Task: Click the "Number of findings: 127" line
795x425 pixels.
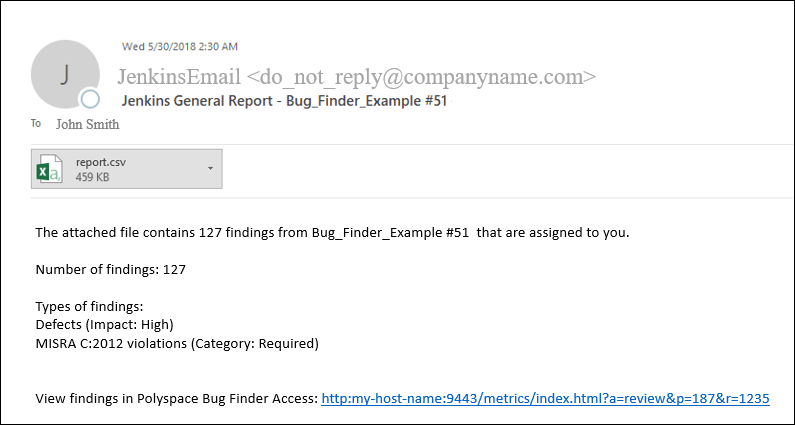Action: click(111, 269)
